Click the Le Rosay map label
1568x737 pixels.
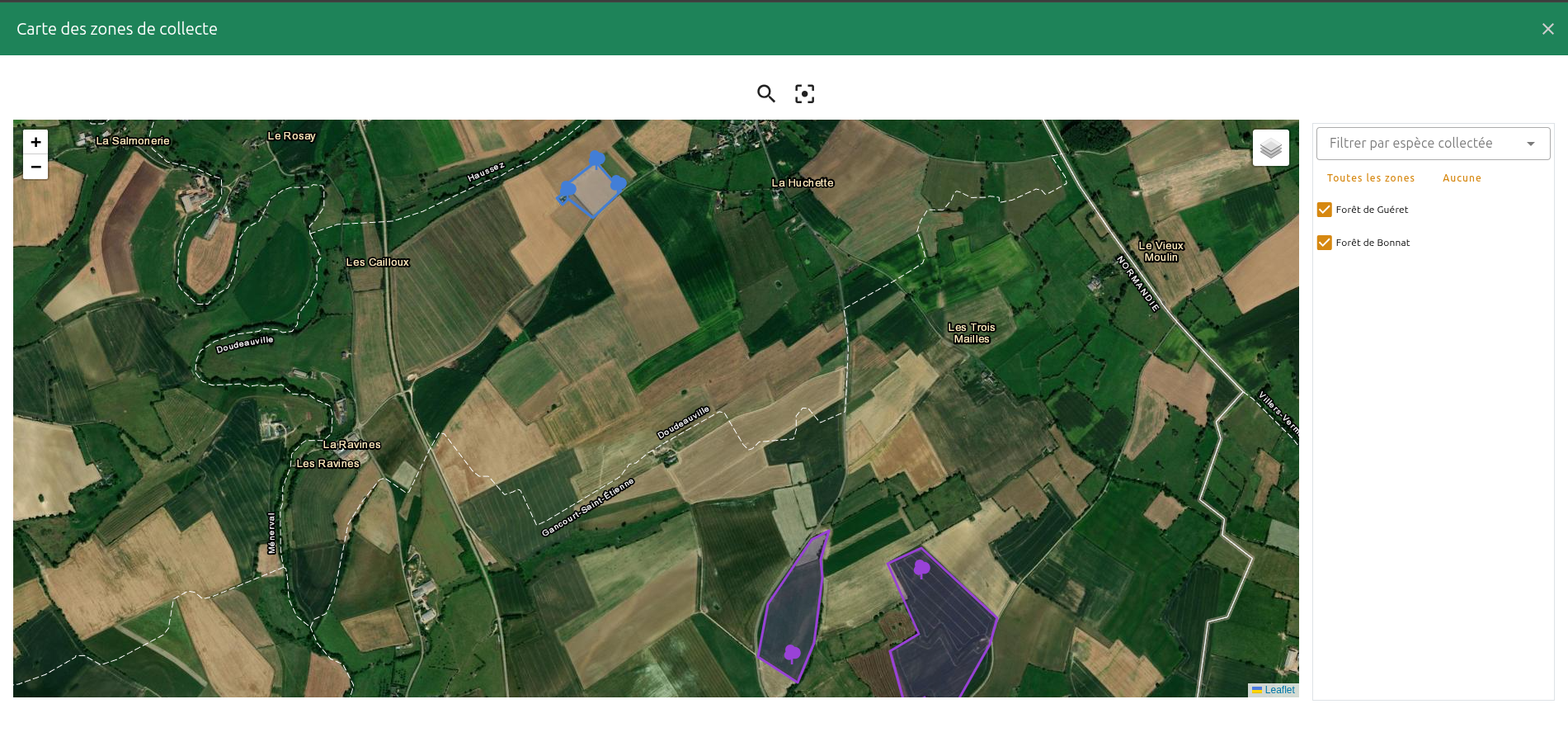(x=291, y=136)
